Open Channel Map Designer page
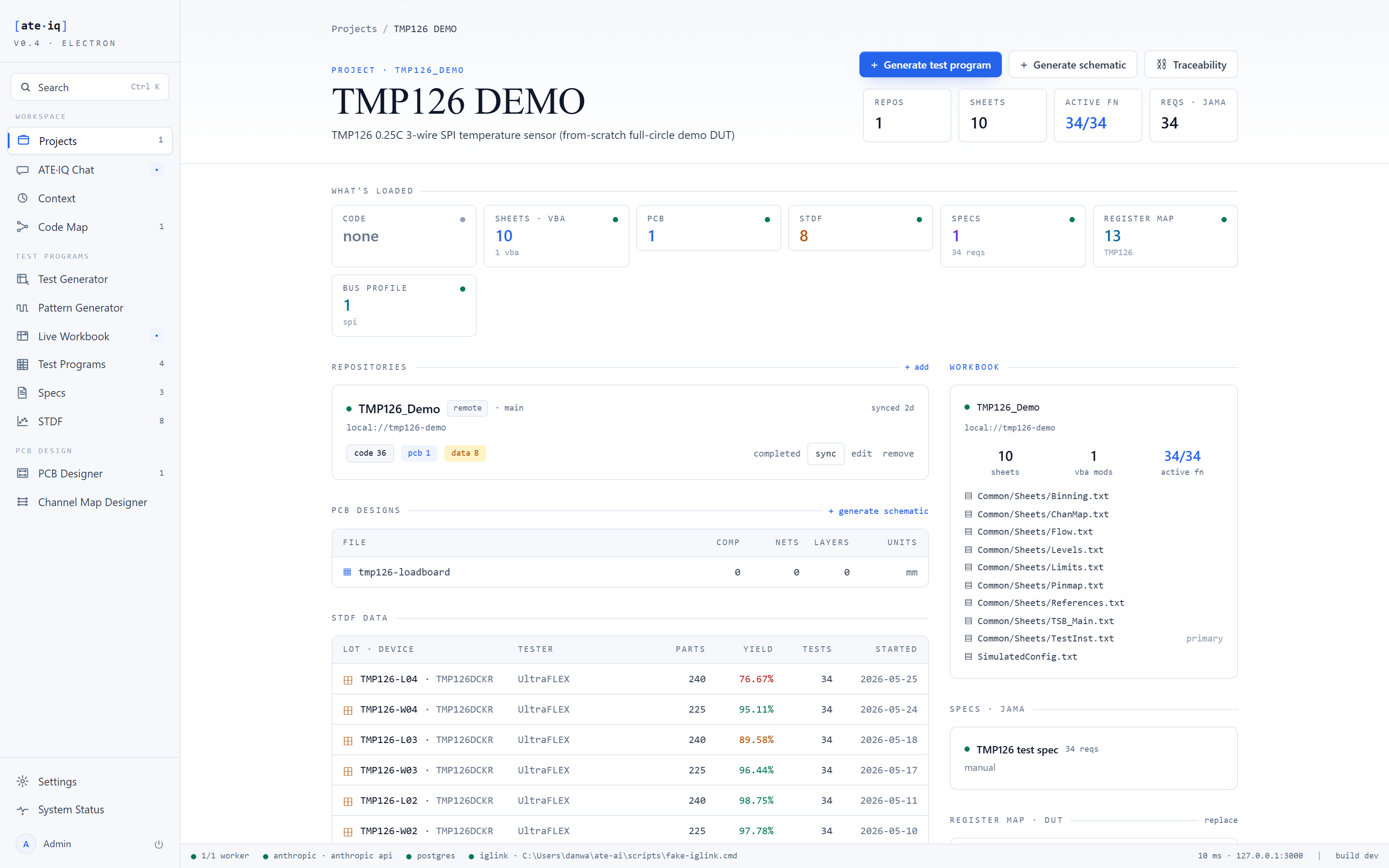Image resolution: width=1389 pixels, height=868 pixels. coord(90,502)
